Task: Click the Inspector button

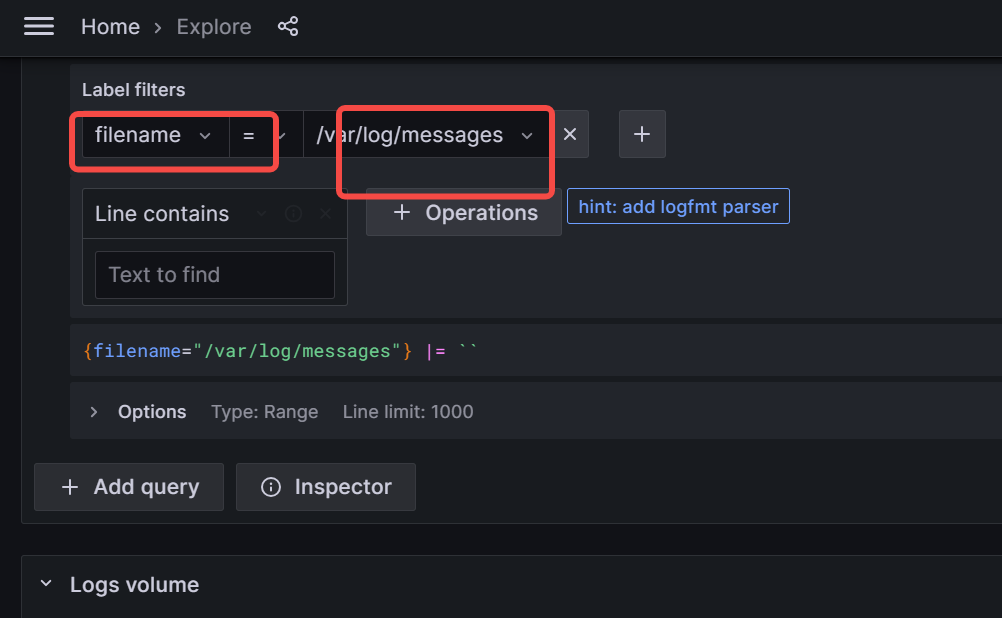Action: 326,487
